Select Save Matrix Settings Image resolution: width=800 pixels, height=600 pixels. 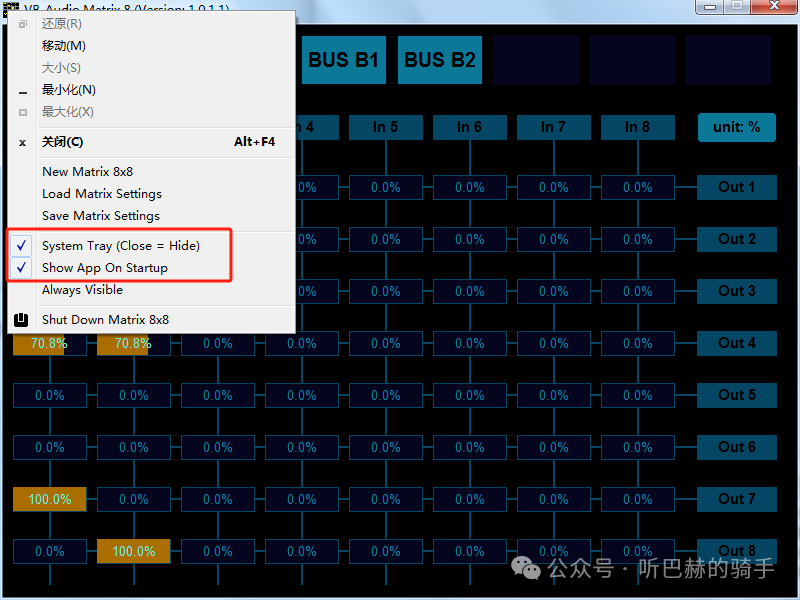coord(100,216)
